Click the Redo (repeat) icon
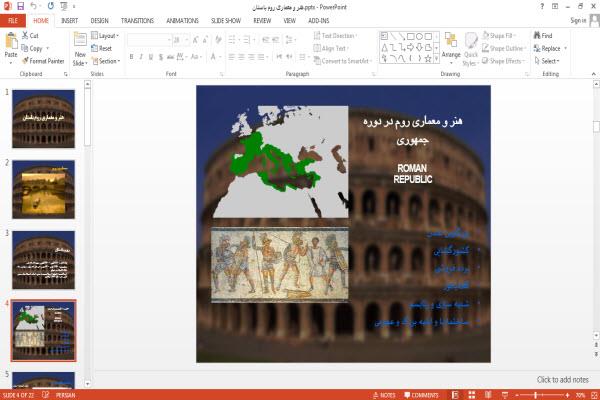Image resolution: width=600 pixels, height=400 pixels. [51, 6]
